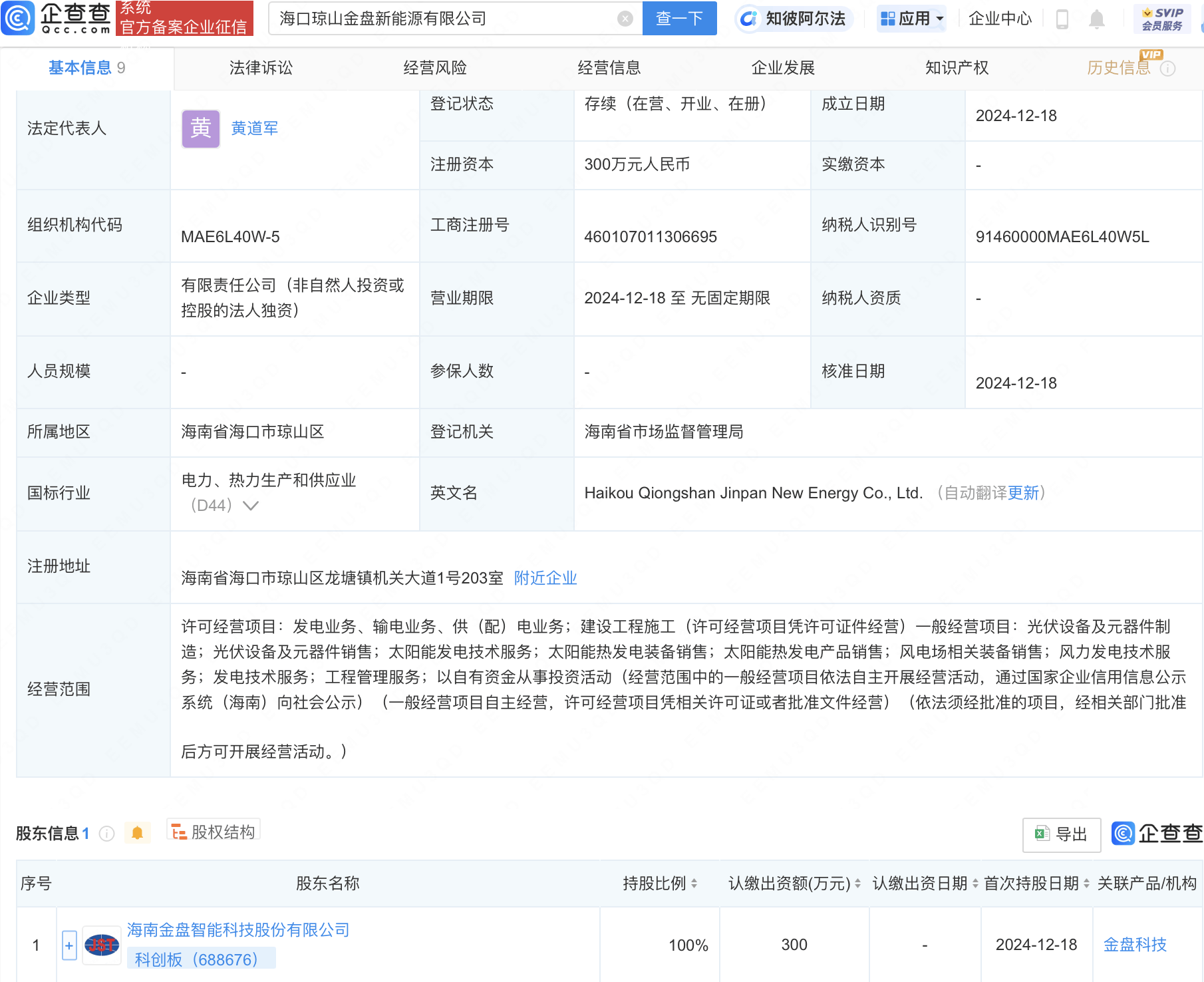Click the reminder bell next to 股东信息
This screenshot has width=1204, height=982.
coord(138,832)
